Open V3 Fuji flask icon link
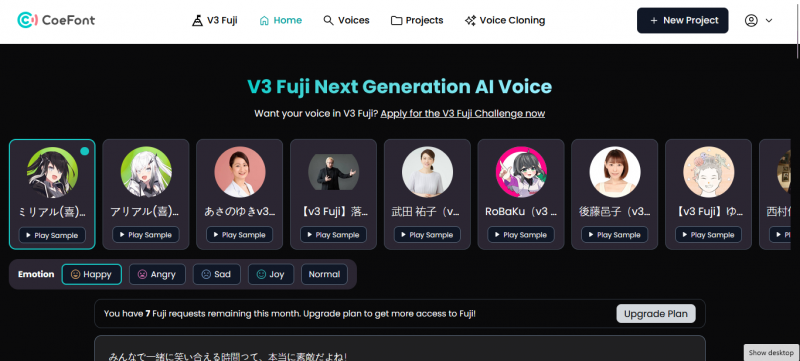800x361 pixels. coord(197,21)
